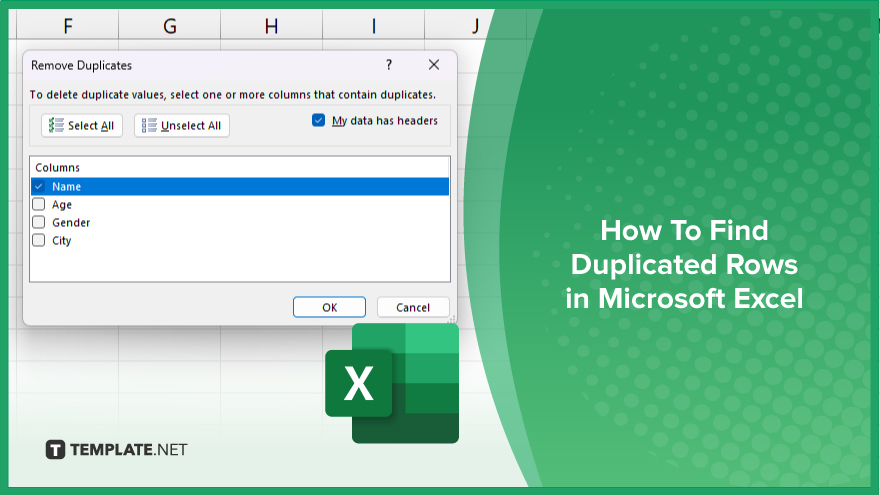Select column I header
880x495 pixels.
[x=374, y=26]
